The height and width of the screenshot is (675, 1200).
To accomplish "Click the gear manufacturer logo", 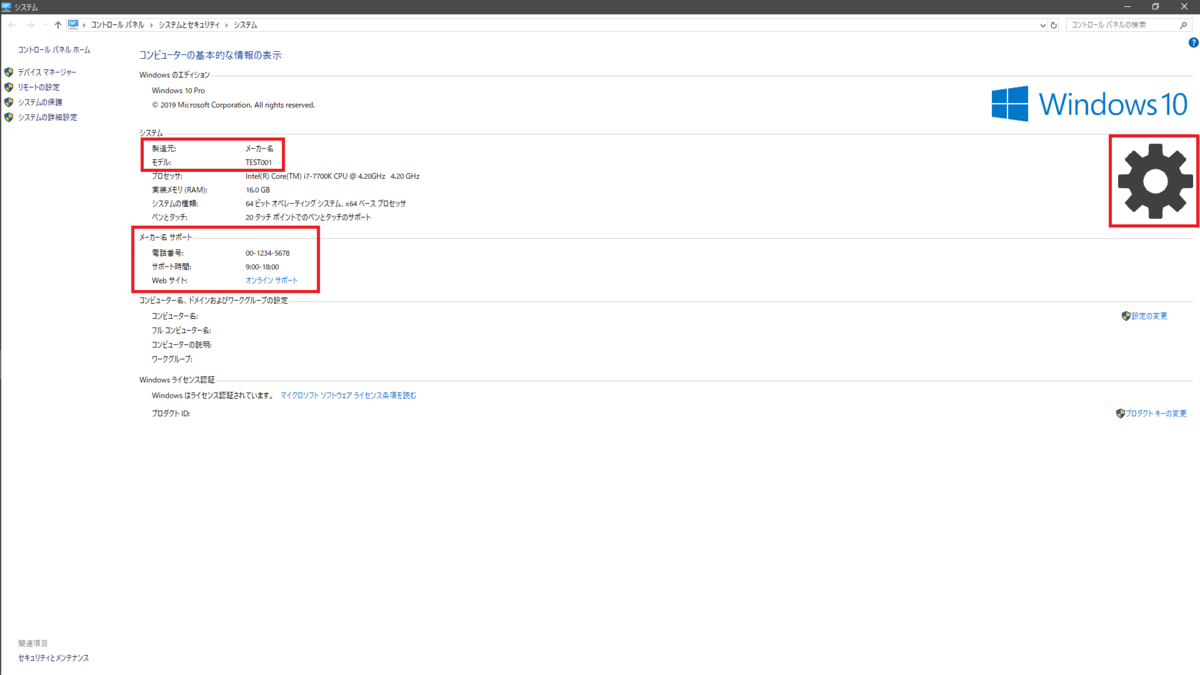I will [1155, 181].
